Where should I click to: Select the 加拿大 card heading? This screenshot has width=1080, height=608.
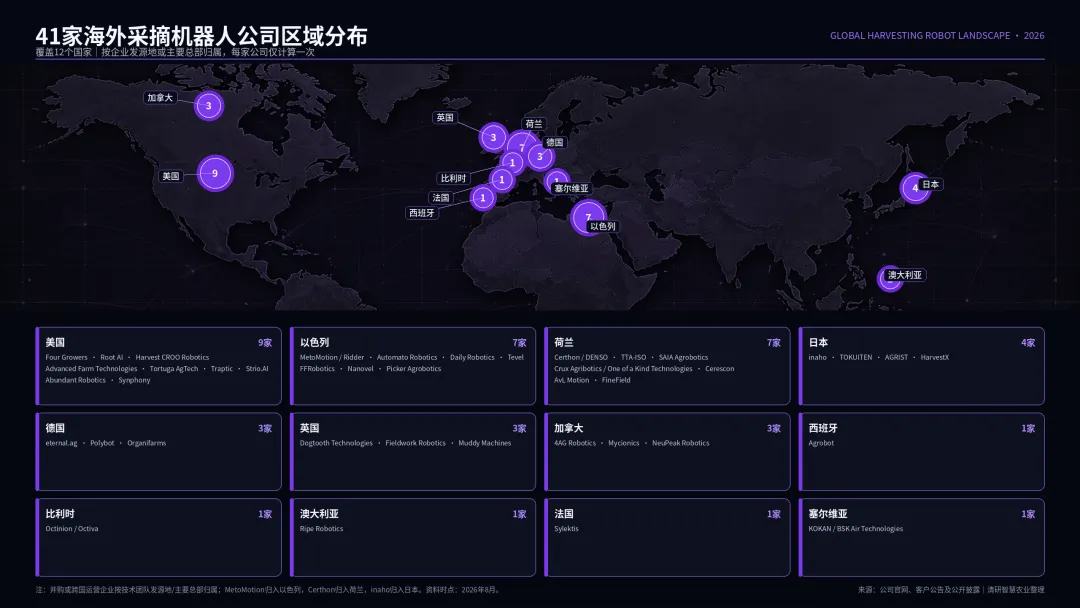point(568,428)
